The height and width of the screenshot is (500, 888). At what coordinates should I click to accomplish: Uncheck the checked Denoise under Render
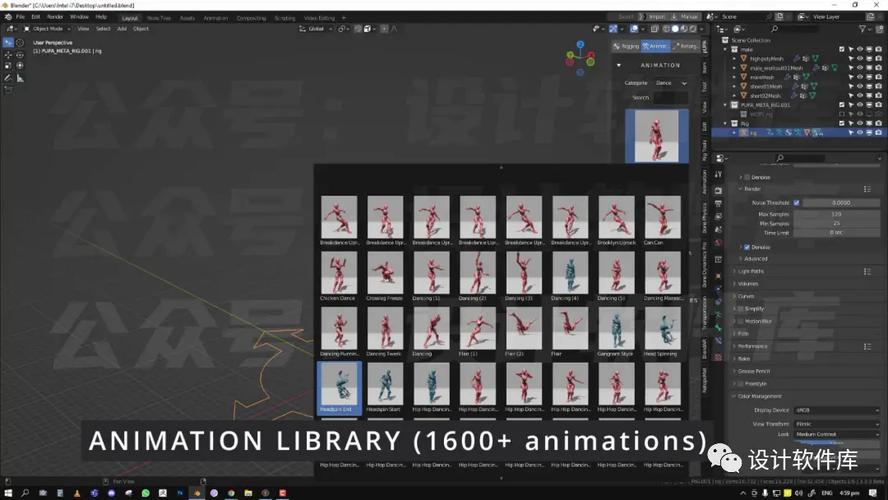[747, 247]
